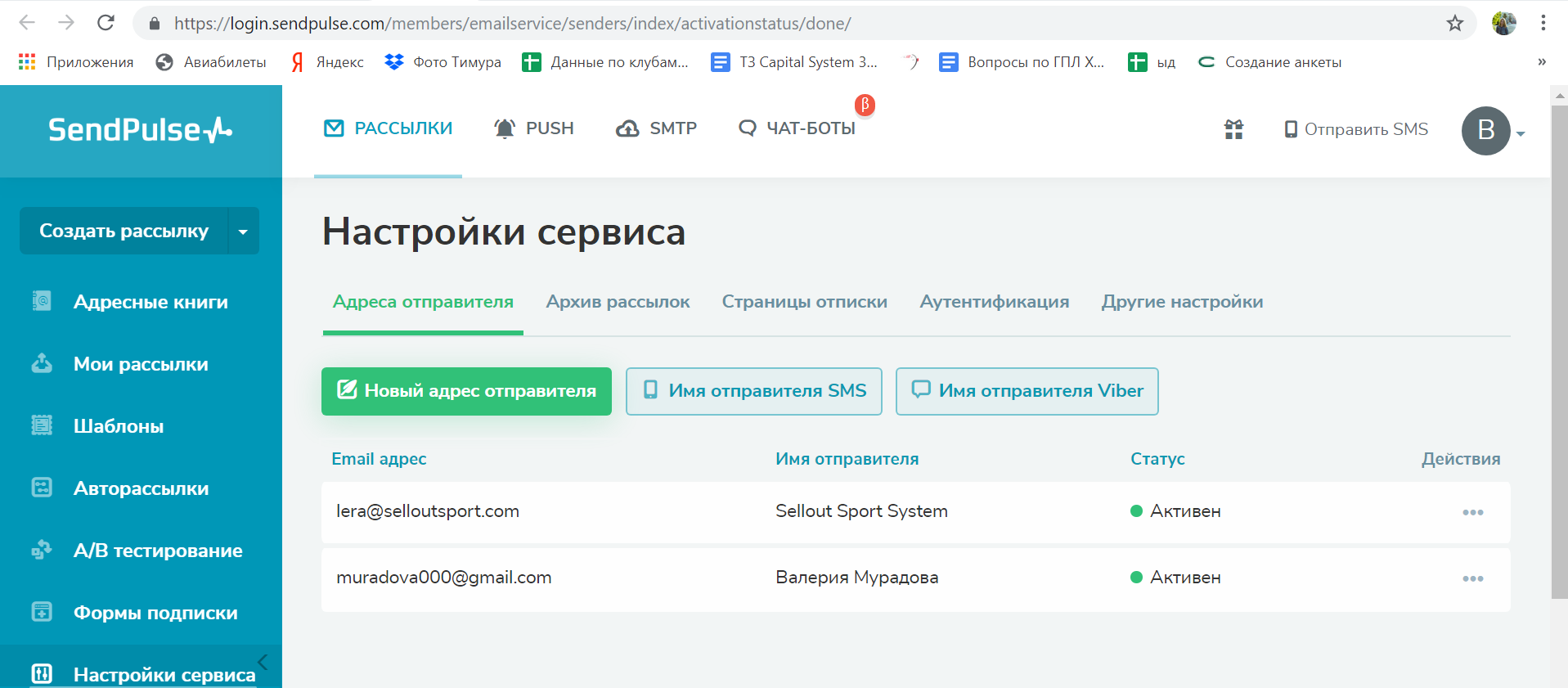Click the Отправить SMS phone link
Screen dimensions: 1568x688
(x=1356, y=129)
